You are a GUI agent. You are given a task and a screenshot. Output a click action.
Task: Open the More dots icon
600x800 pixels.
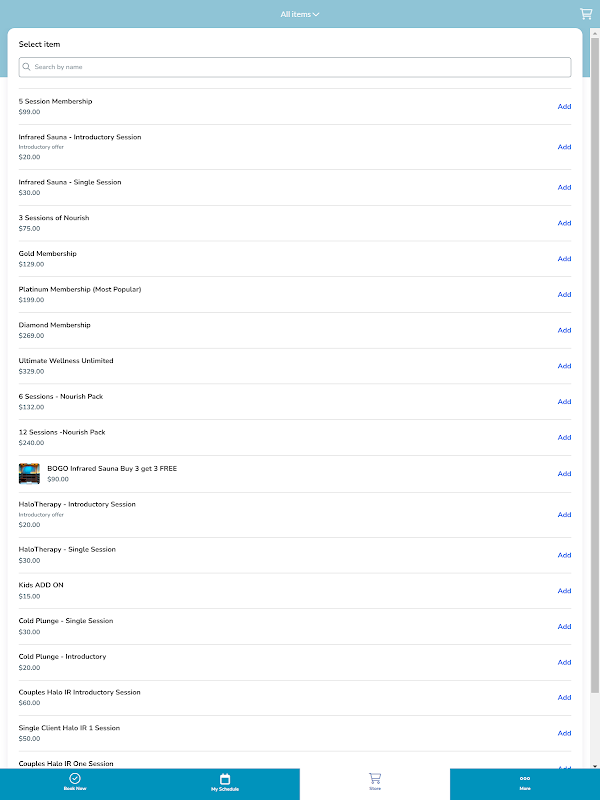pyautogui.click(x=525, y=778)
